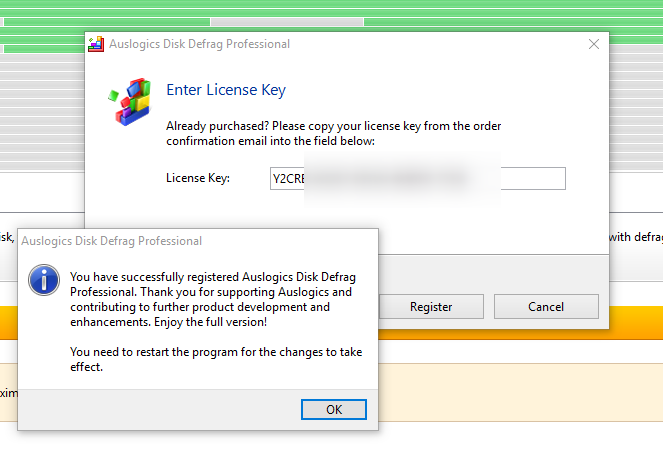Click the gray segment in the green cluster row
This screenshot has height=449, width=663.
(287, 22)
